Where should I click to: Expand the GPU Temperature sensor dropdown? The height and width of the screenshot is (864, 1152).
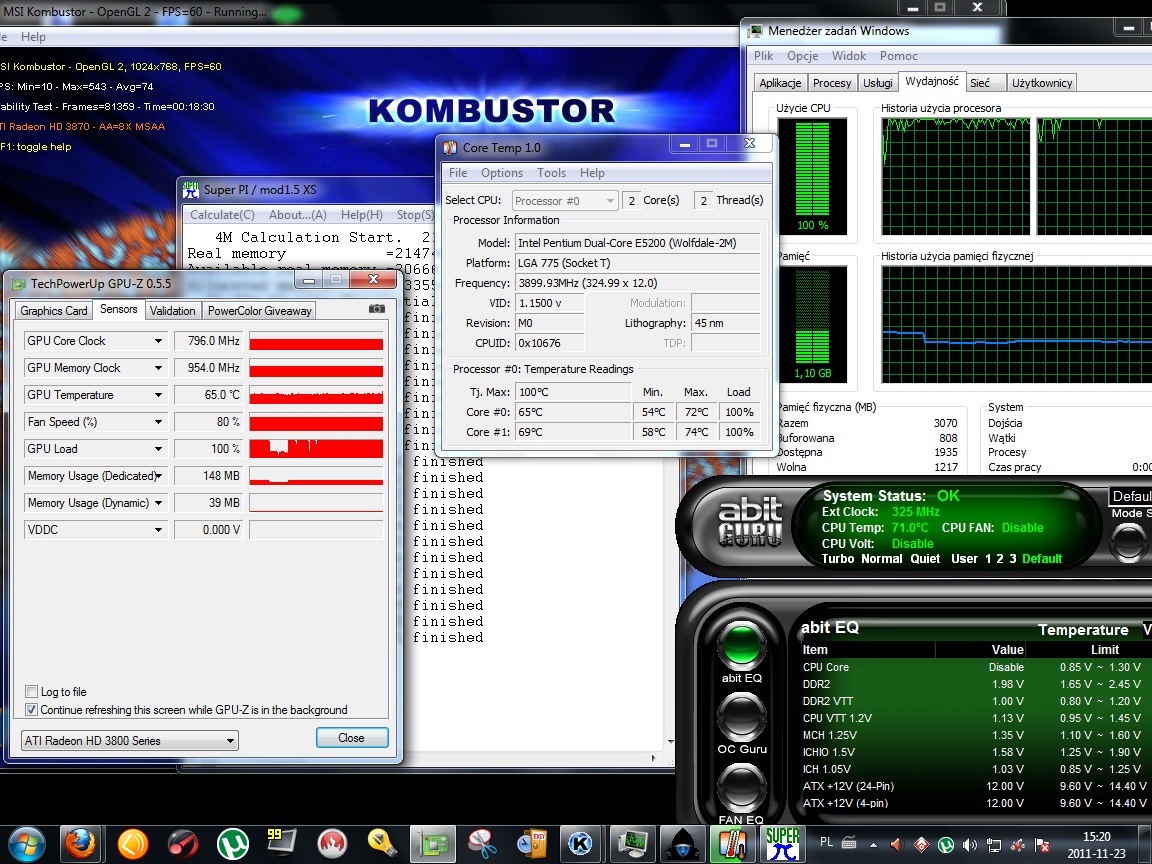158,395
